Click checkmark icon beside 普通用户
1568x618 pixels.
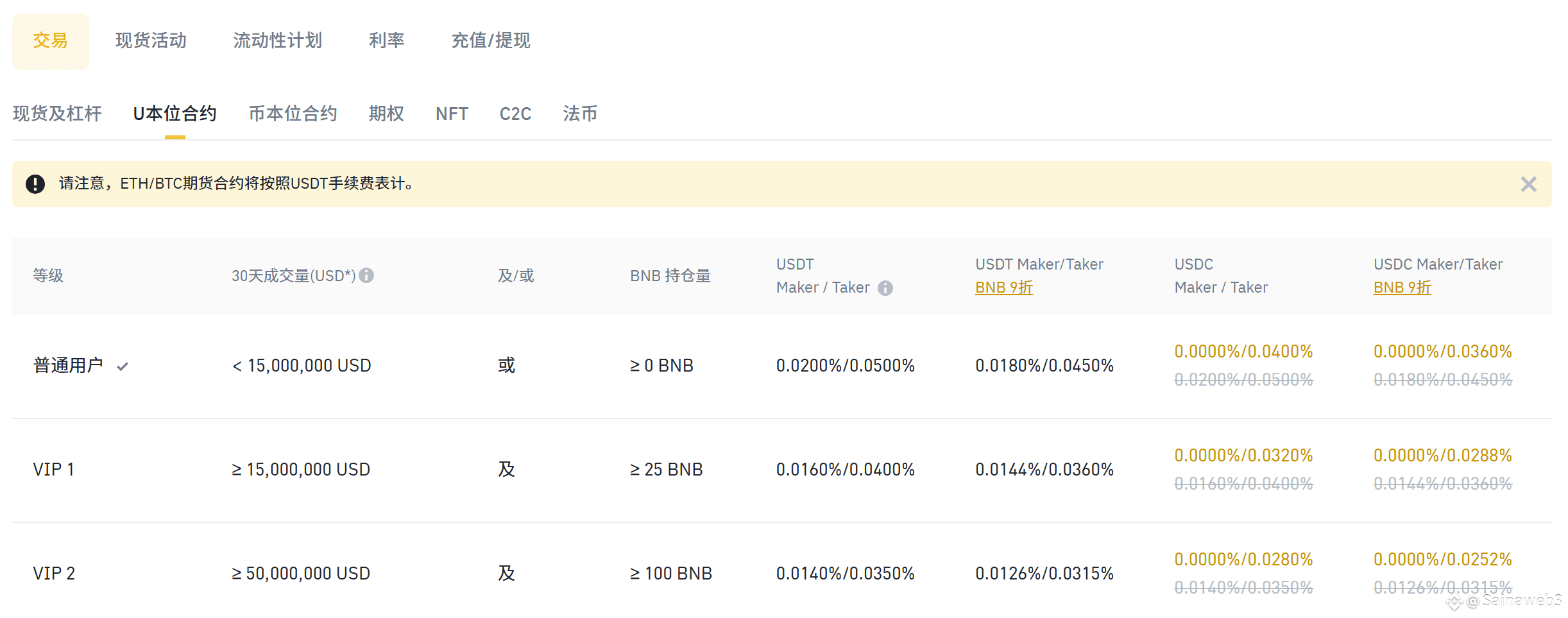pyautogui.click(x=123, y=366)
